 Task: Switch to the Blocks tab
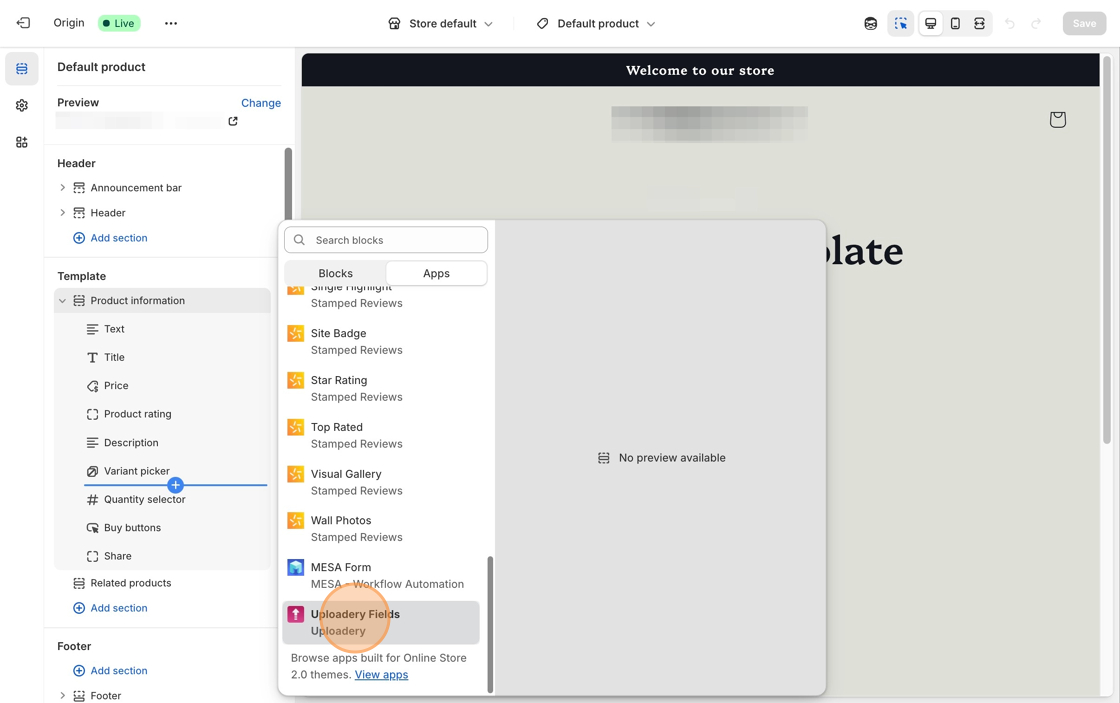pyautogui.click(x=335, y=273)
